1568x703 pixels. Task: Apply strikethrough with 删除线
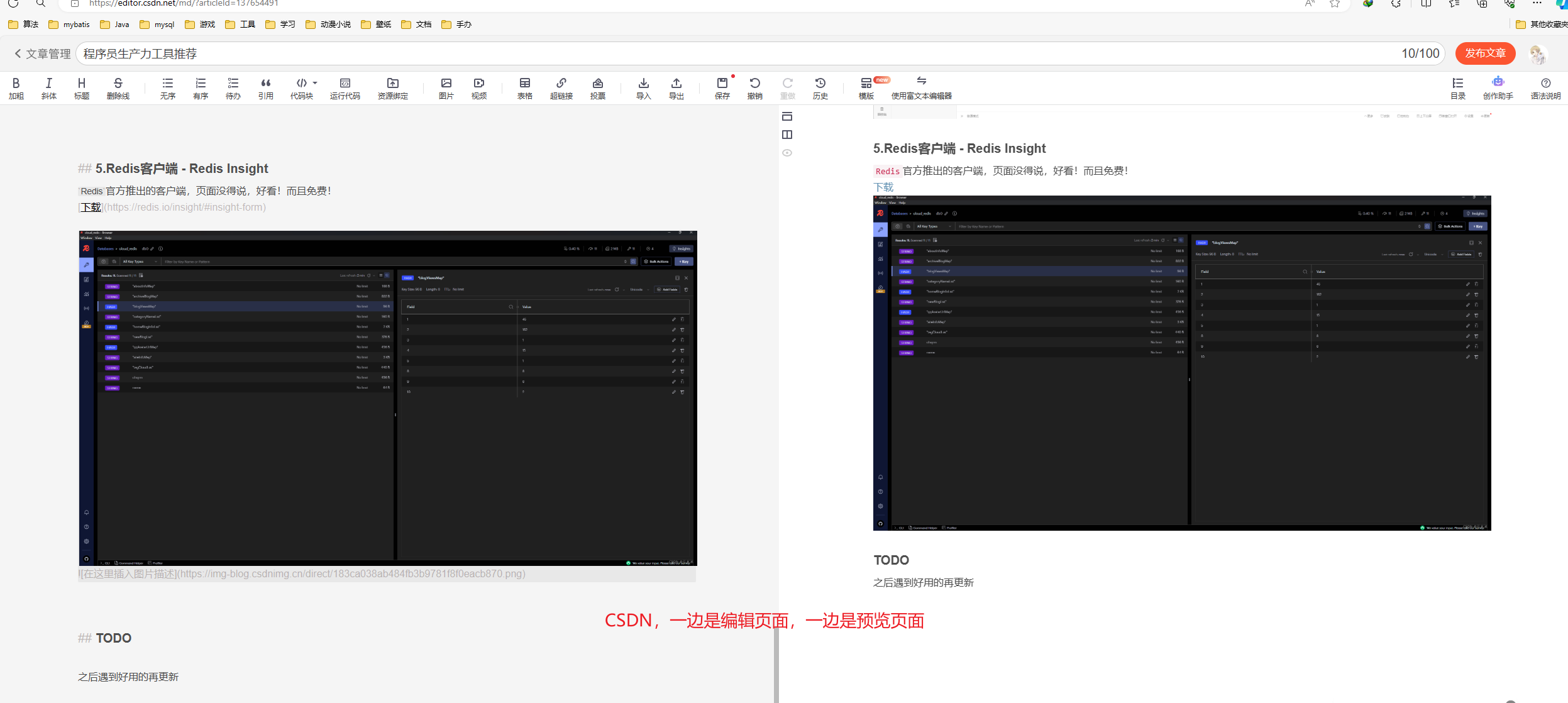click(118, 88)
